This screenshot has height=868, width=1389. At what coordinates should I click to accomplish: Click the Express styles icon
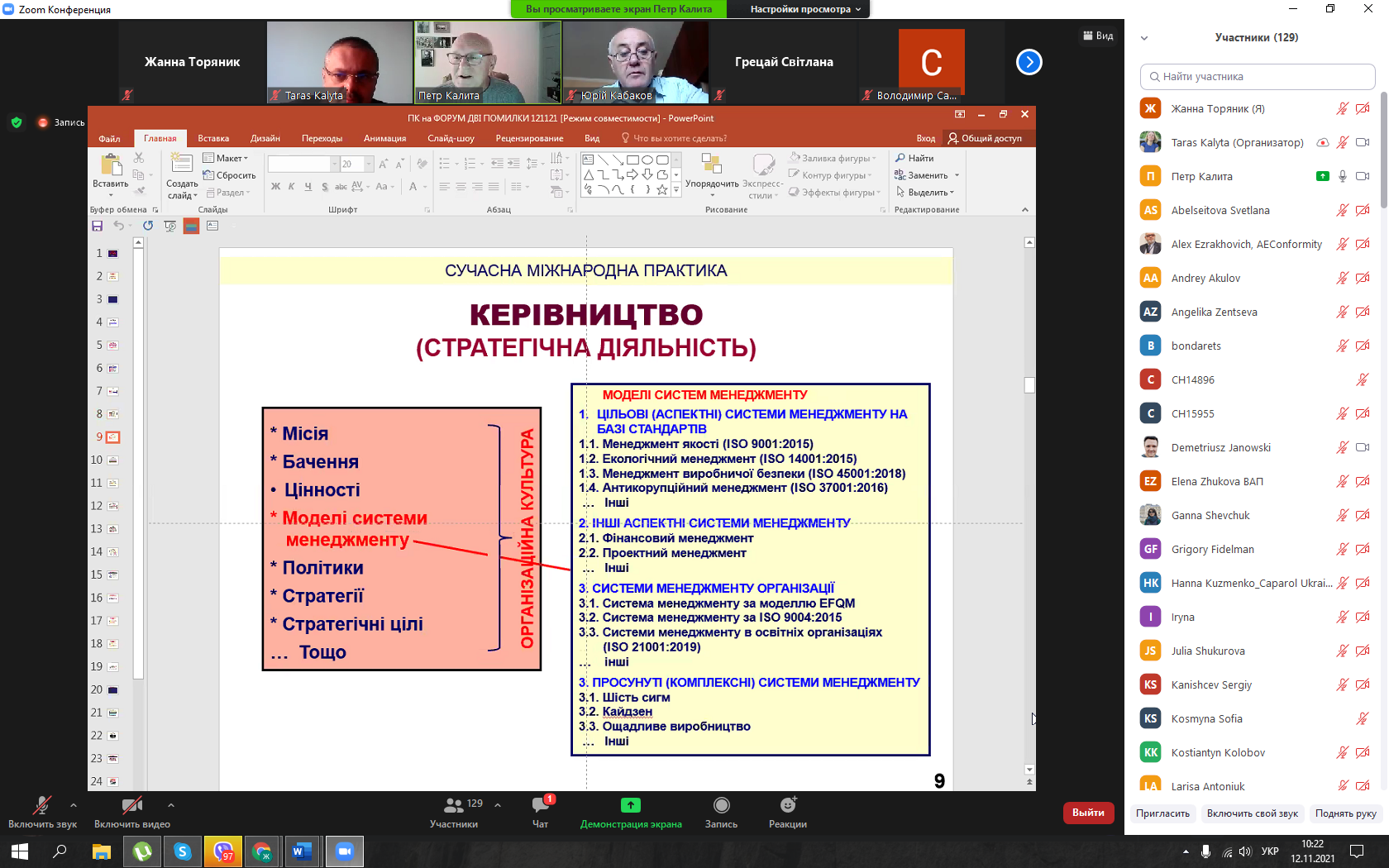tap(762, 164)
